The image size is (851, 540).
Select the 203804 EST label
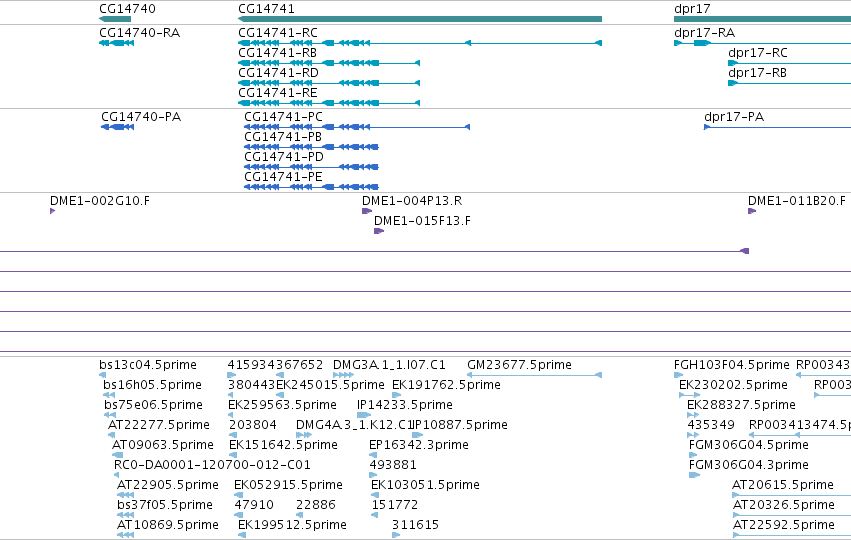pyautogui.click(x=253, y=425)
